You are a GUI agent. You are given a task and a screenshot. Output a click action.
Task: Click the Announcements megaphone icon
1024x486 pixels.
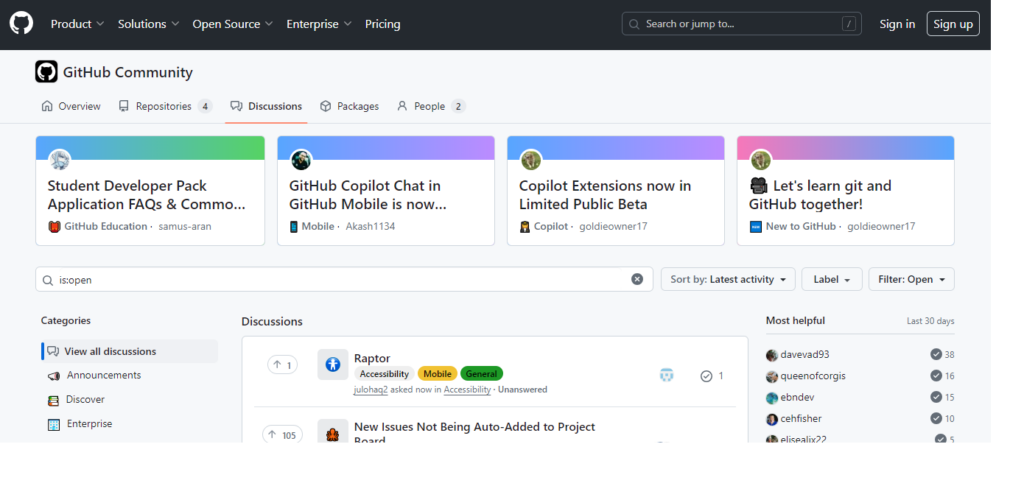[54, 376]
